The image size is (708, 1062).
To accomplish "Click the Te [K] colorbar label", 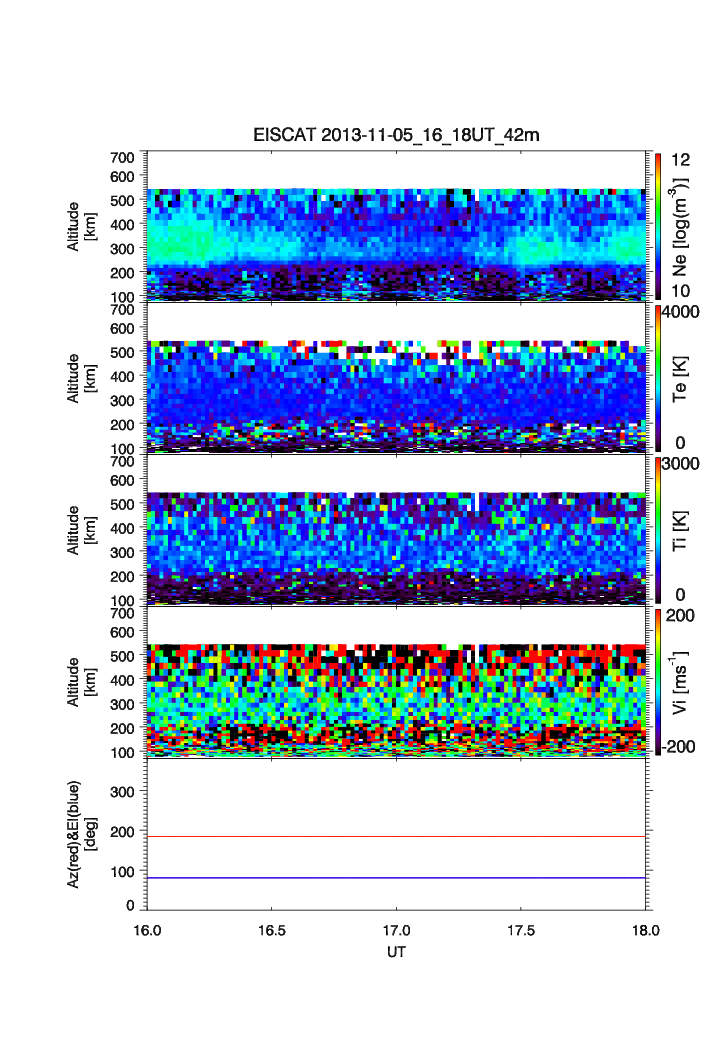I will pyautogui.click(x=680, y=379).
